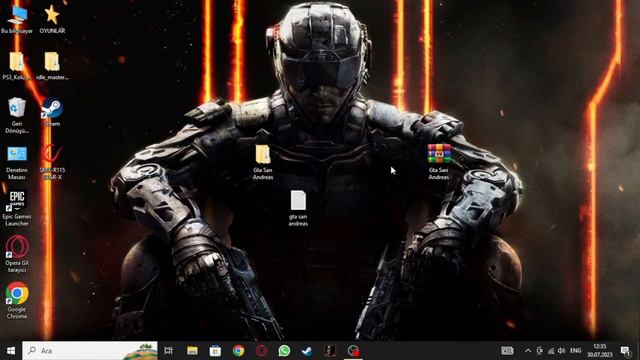Select the Opera GX tarayıcı shortcut

pyautogui.click(x=17, y=254)
